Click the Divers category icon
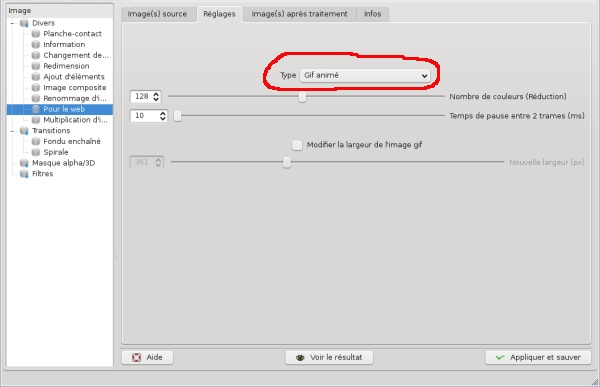Image resolution: width=600 pixels, height=387 pixels. click(24, 23)
